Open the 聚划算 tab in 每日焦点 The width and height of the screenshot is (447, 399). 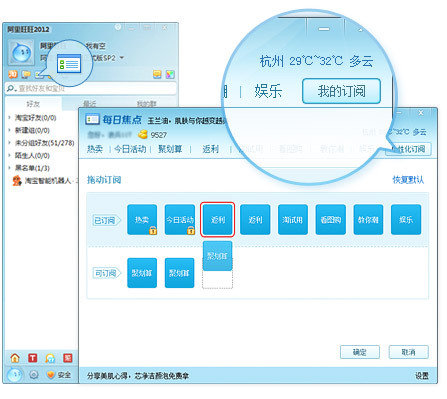(170, 149)
